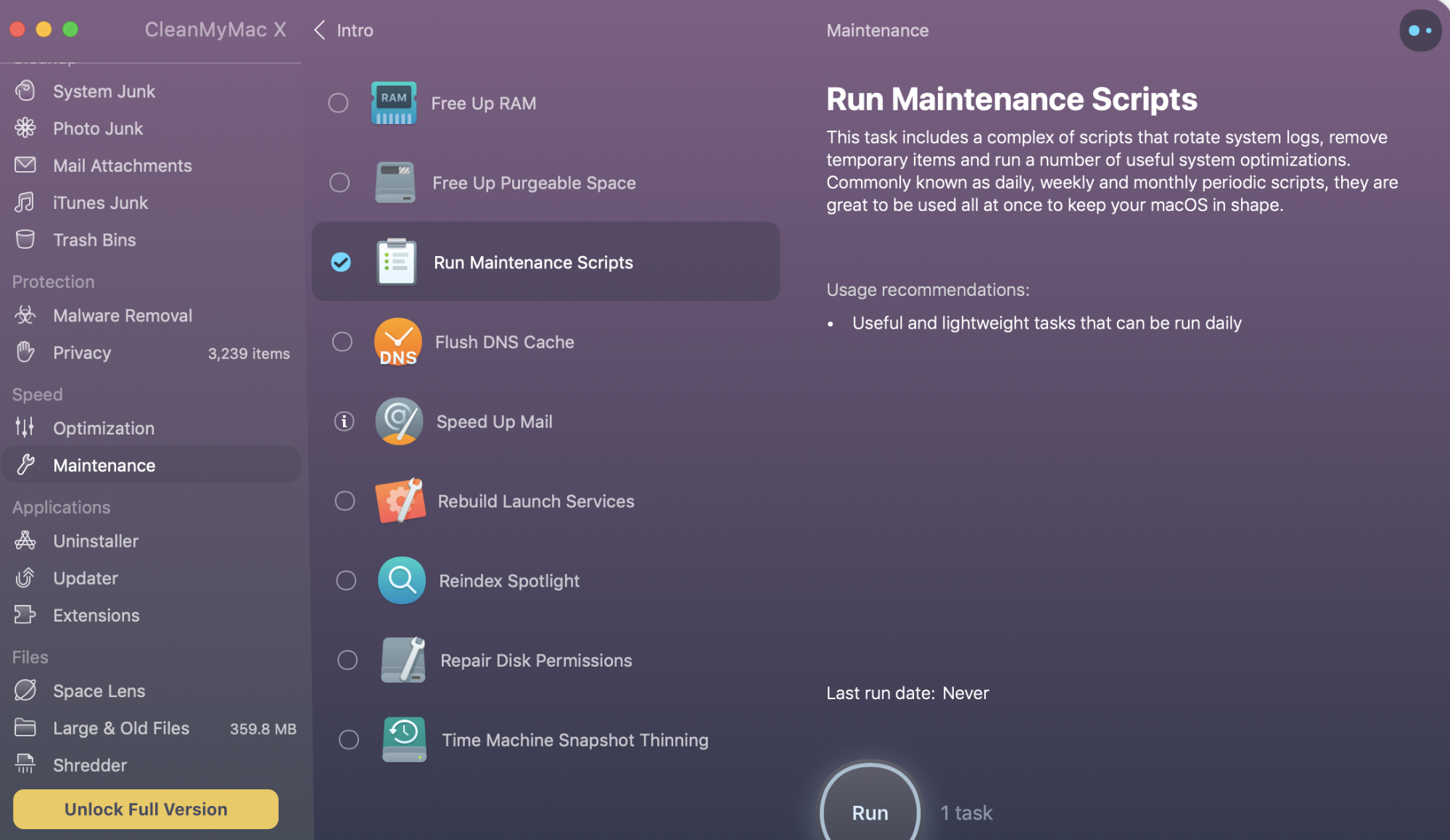Image resolution: width=1450 pixels, height=840 pixels.
Task: Open the Privacy section label
Action: pyautogui.click(x=82, y=353)
